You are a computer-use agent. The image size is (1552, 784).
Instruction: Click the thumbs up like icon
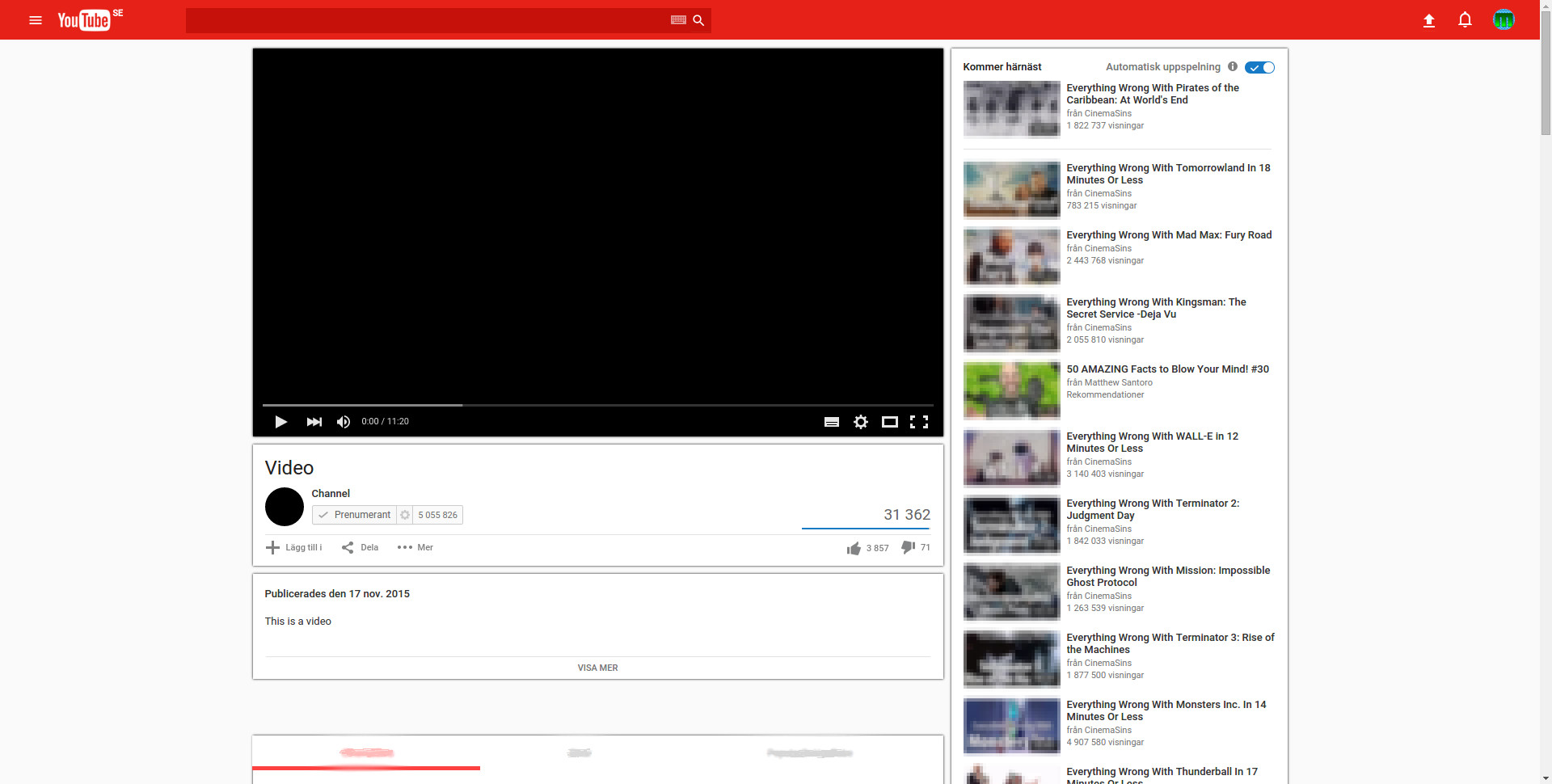[x=854, y=547]
